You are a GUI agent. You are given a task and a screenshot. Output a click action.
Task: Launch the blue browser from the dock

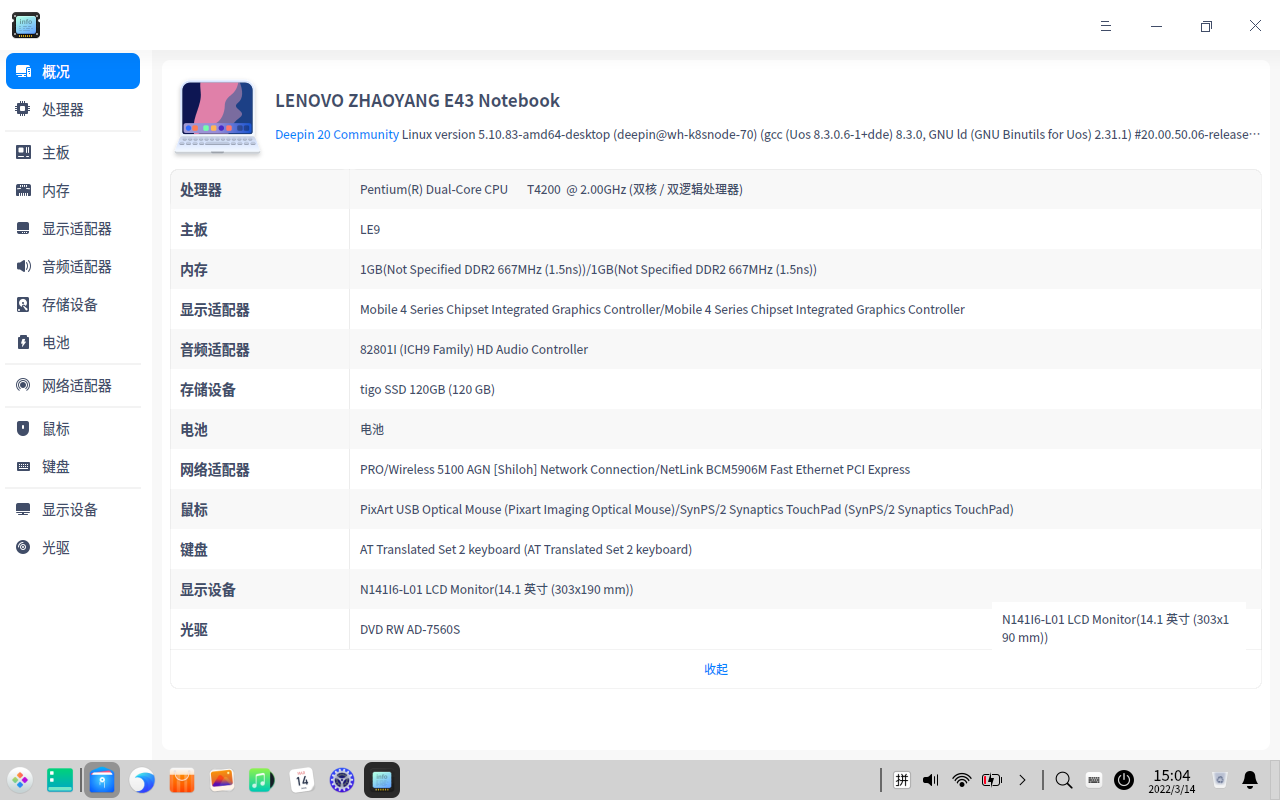pyautogui.click(x=141, y=780)
